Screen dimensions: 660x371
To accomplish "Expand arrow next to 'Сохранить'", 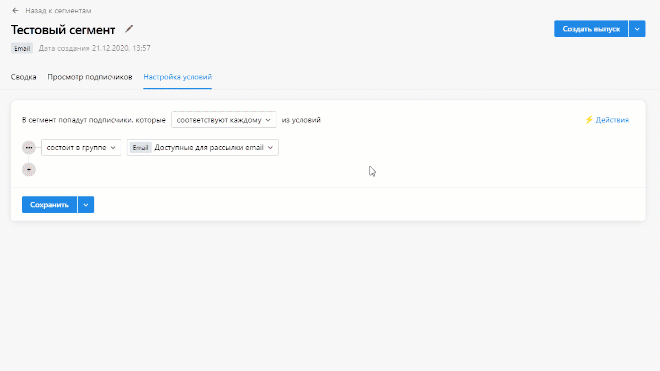I will (86, 205).
